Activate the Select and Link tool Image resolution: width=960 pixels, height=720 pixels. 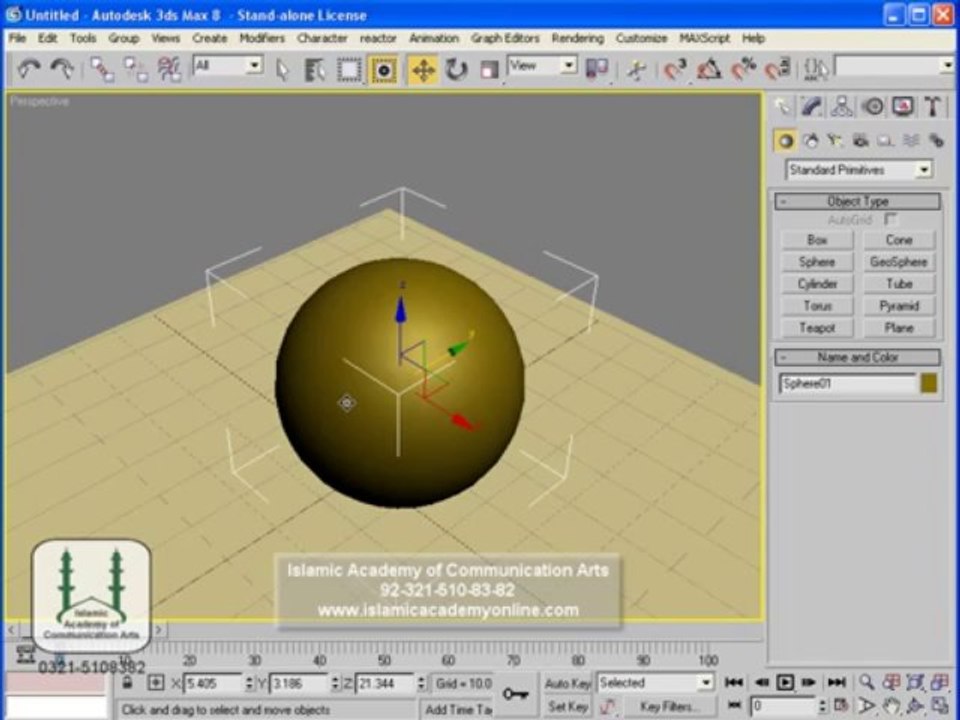click(x=102, y=69)
